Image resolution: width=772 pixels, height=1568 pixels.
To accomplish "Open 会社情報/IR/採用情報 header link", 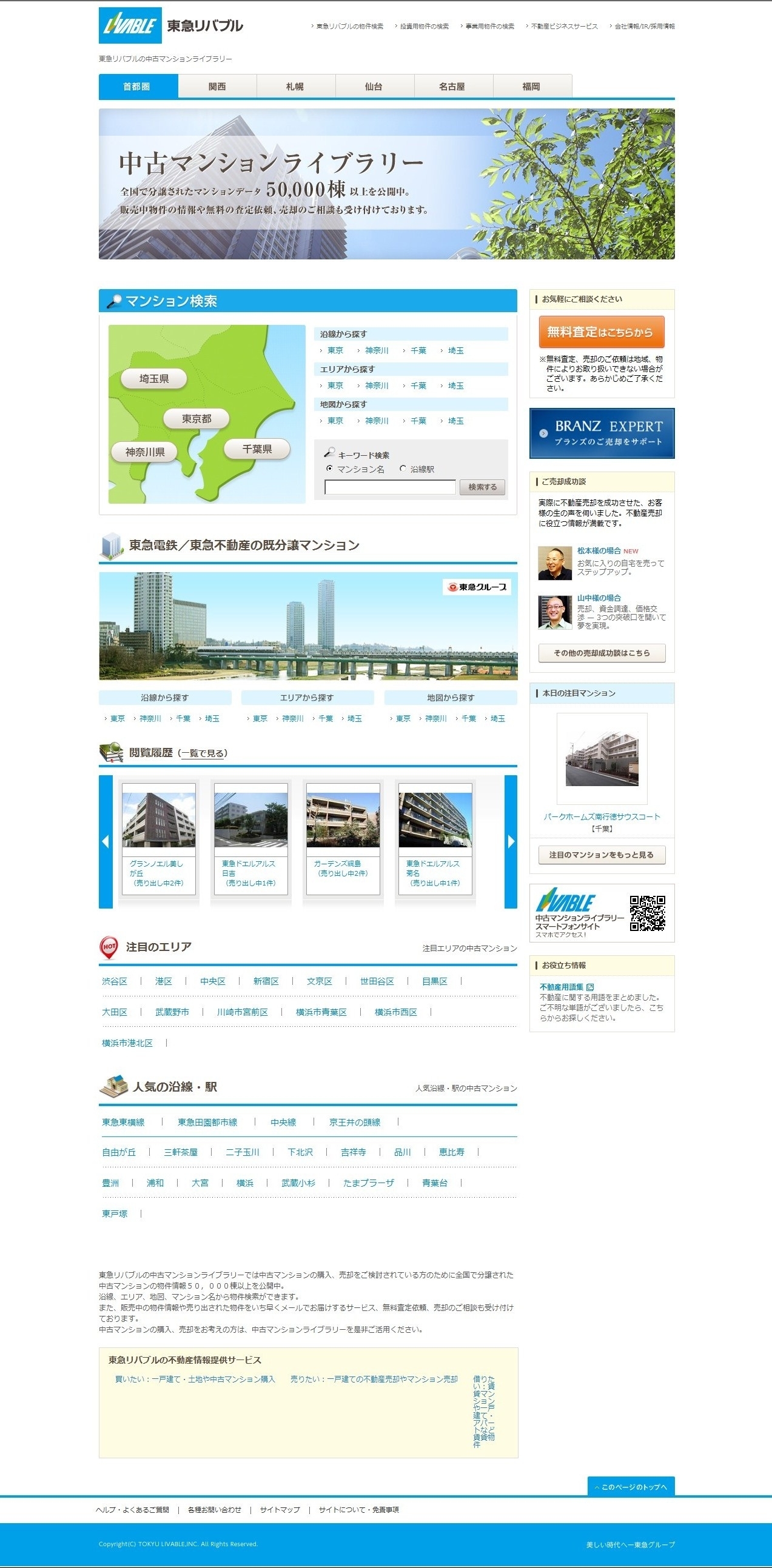I will pyautogui.click(x=644, y=26).
